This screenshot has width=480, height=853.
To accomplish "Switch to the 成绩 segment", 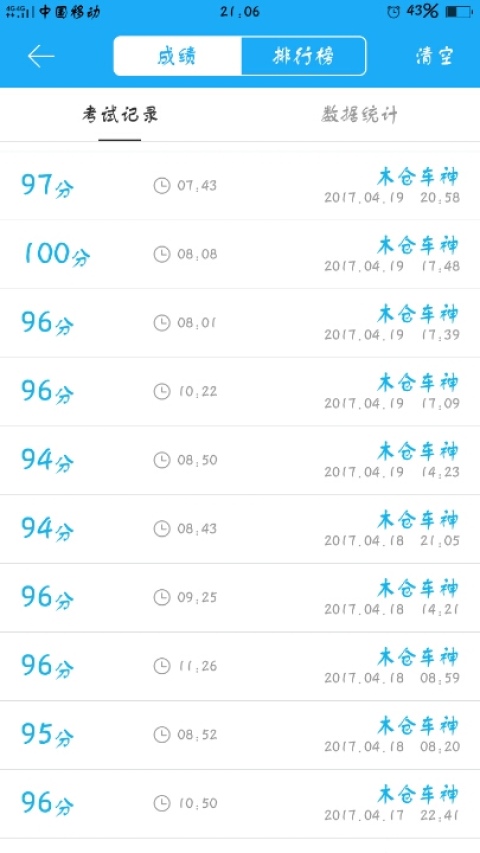I will tap(177, 56).
